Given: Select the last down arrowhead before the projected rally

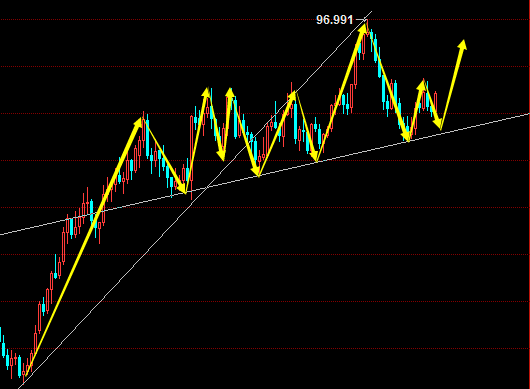Looking at the screenshot, I should pyautogui.click(x=438, y=124).
